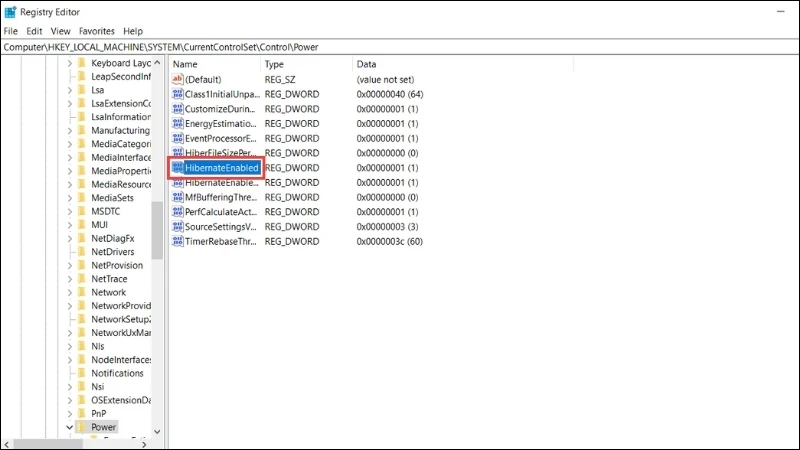800x450 pixels.
Task: Collapse the Power key
Action: pyautogui.click(x=69, y=427)
